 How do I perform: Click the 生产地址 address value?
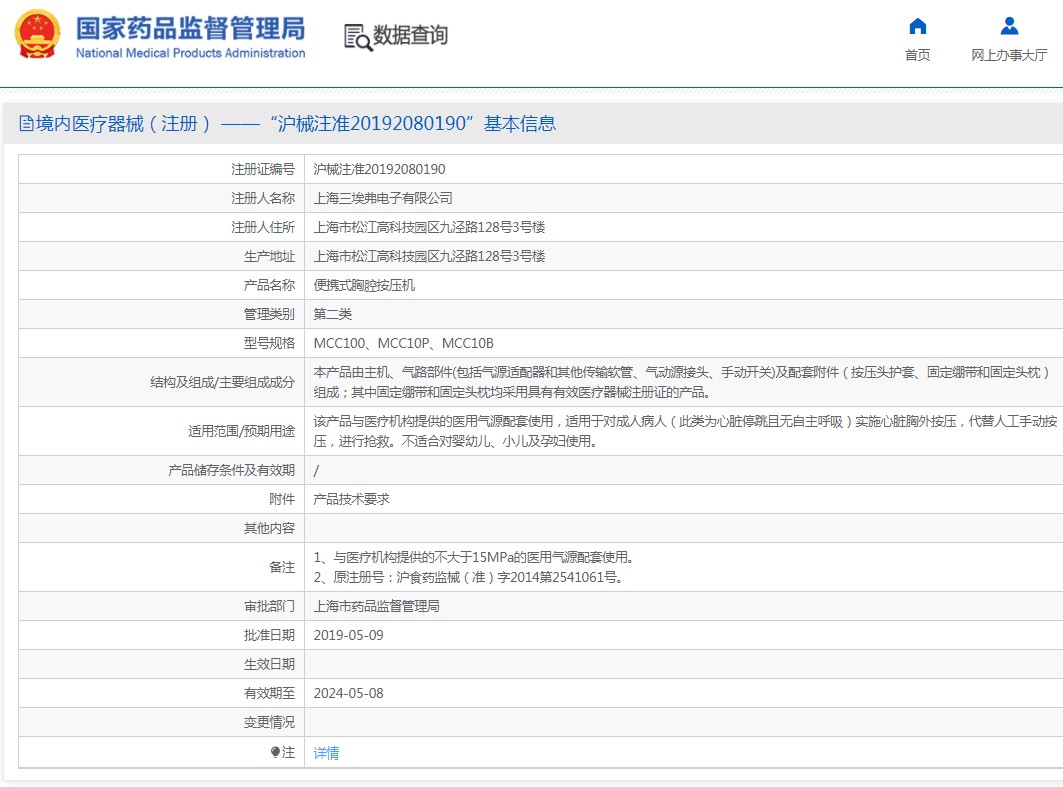point(429,256)
